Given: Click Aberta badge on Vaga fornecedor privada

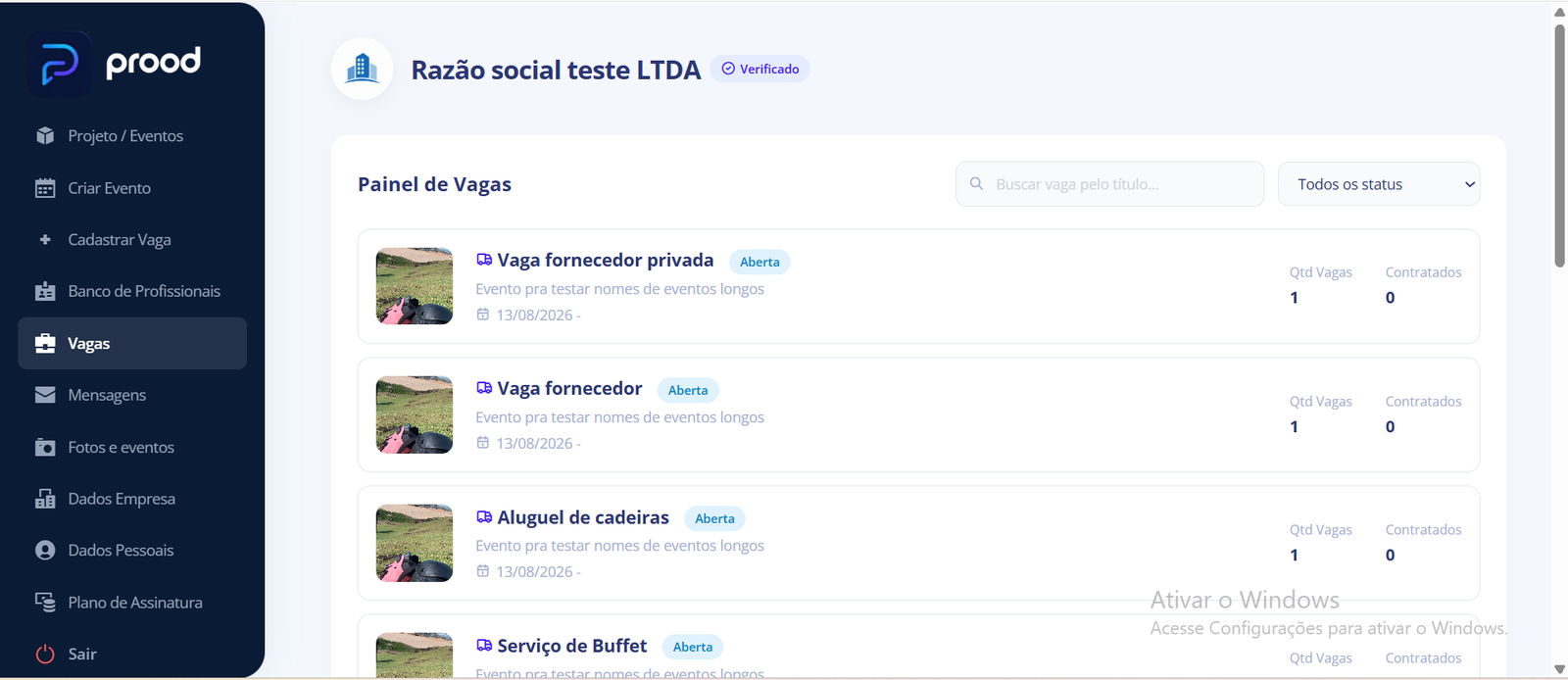Looking at the screenshot, I should coord(759,262).
